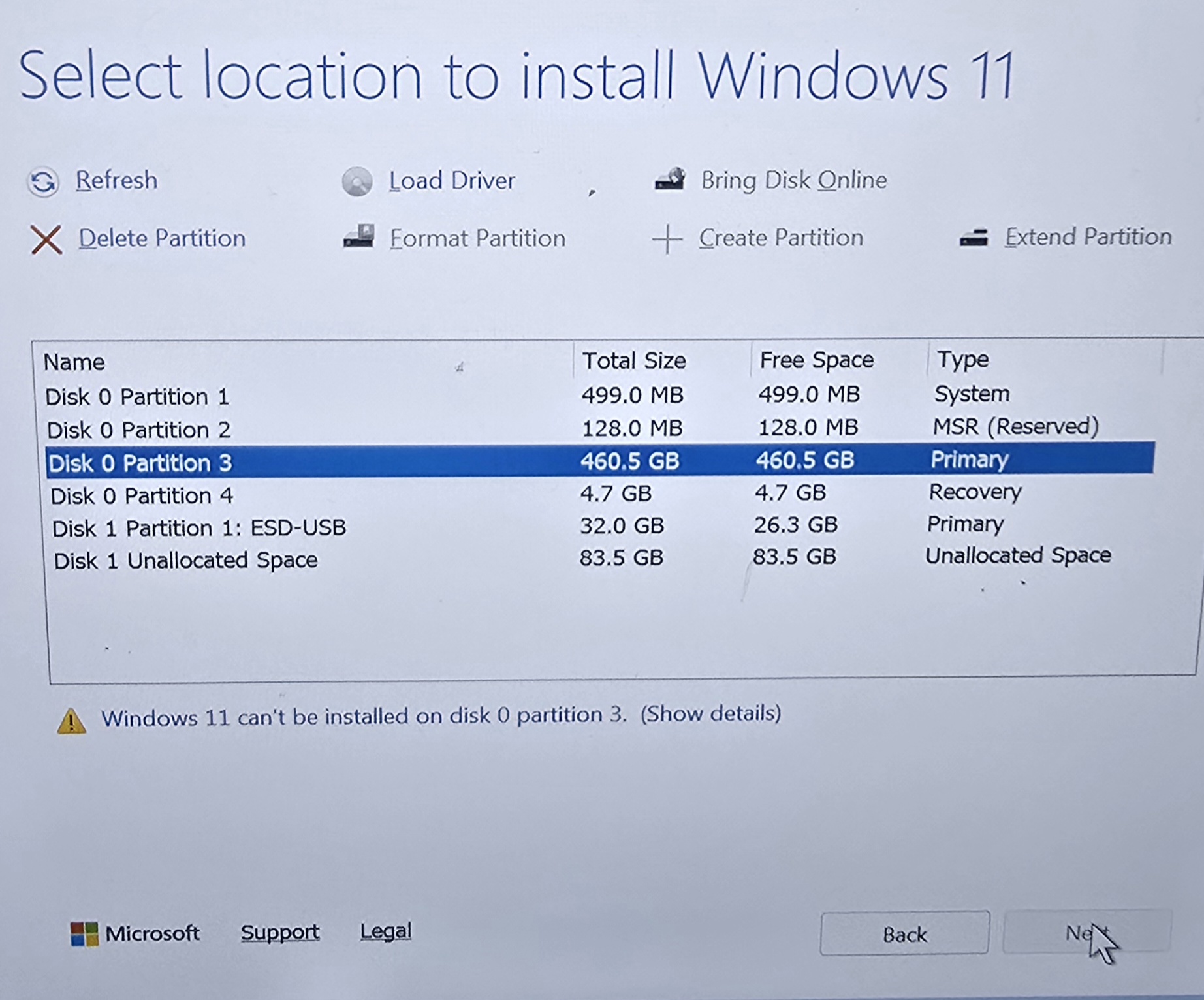Screen dimensions: 1204x1000
Task: Open the Legal link
Action: point(386,931)
